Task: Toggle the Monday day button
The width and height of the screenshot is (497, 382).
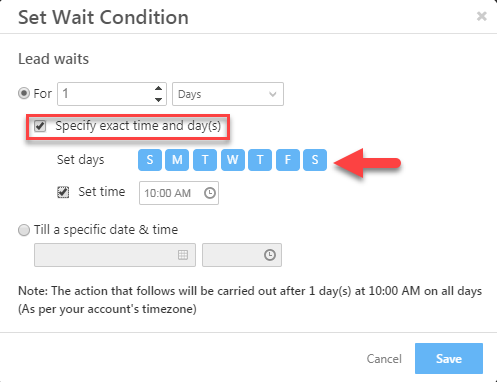Action: point(177,160)
